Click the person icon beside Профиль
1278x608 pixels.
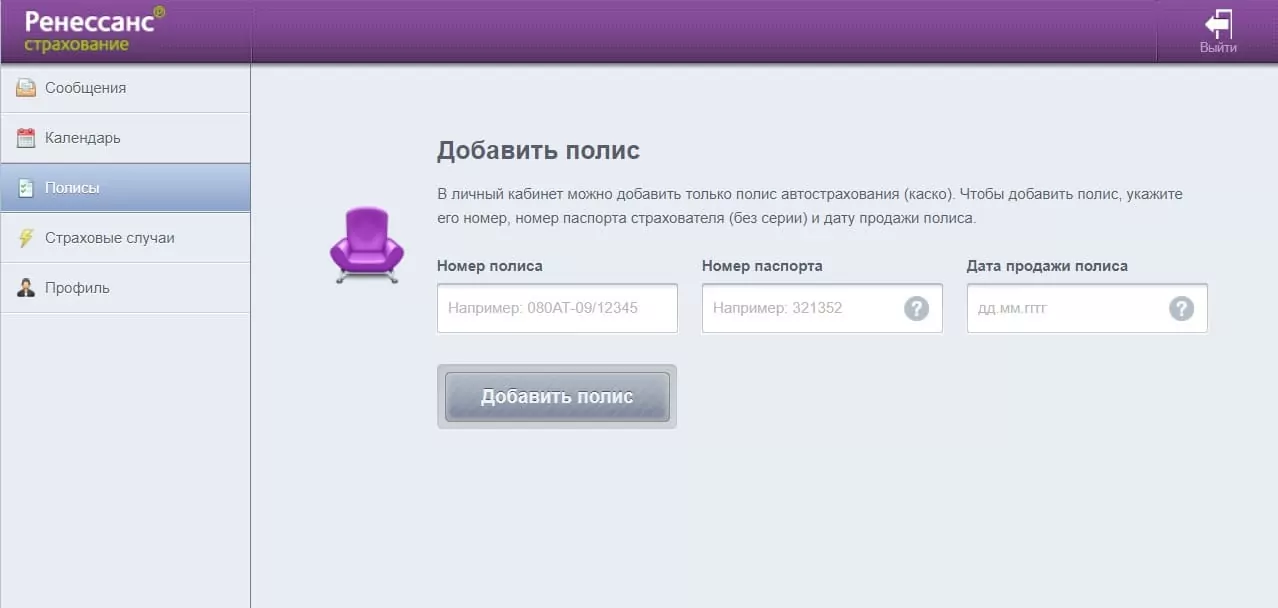point(26,288)
